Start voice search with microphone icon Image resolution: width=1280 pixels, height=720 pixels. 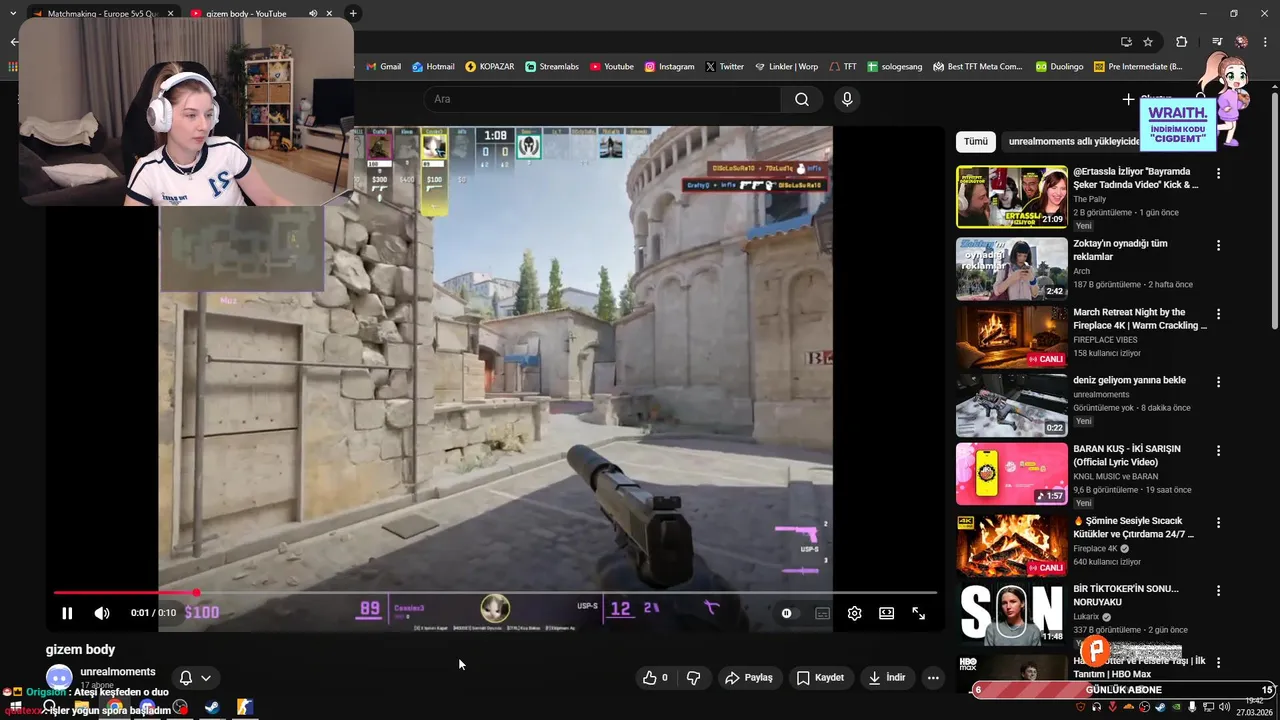[x=847, y=99]
